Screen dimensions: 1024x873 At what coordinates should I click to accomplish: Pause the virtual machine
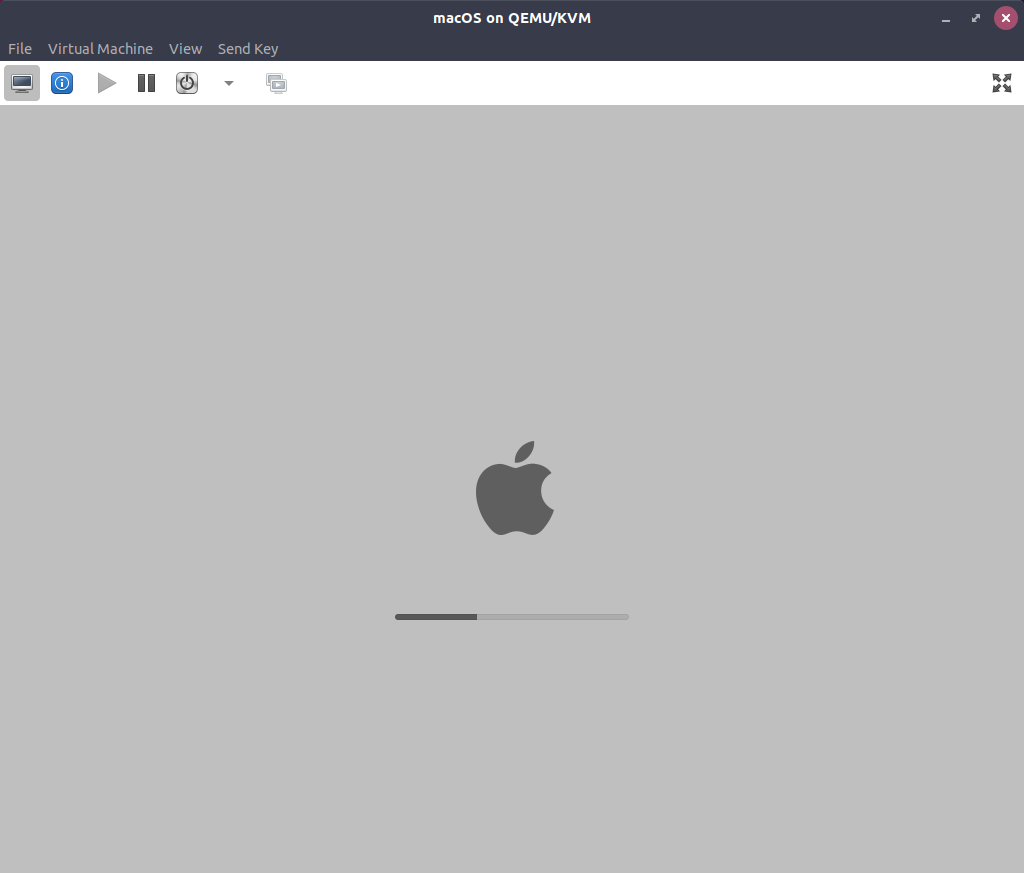tap(146, 83)
